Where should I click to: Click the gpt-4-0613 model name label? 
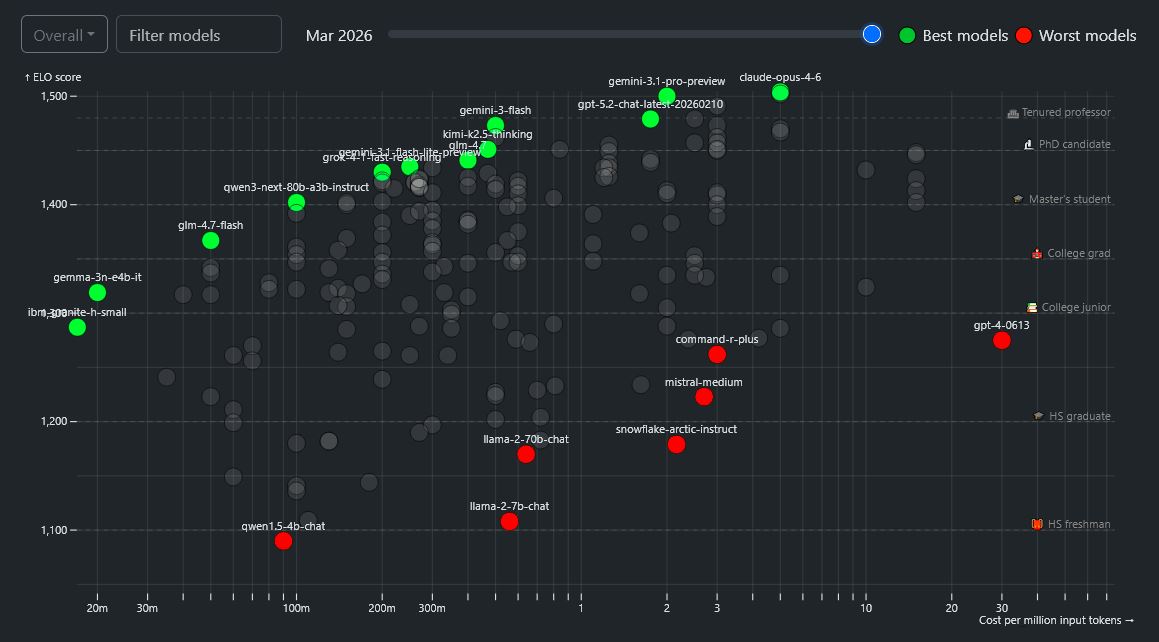point(1002,325)
